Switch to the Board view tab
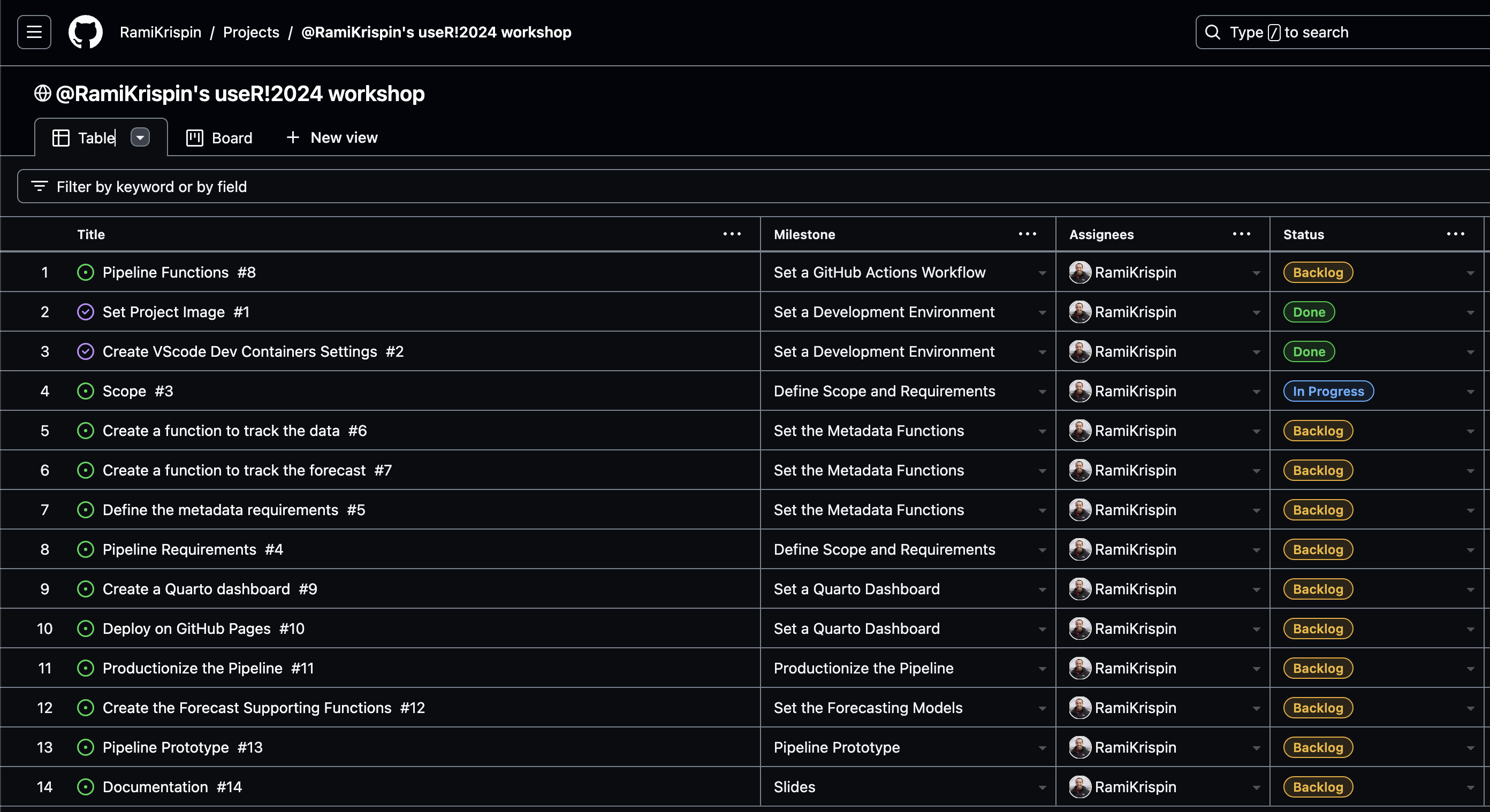 219,137
